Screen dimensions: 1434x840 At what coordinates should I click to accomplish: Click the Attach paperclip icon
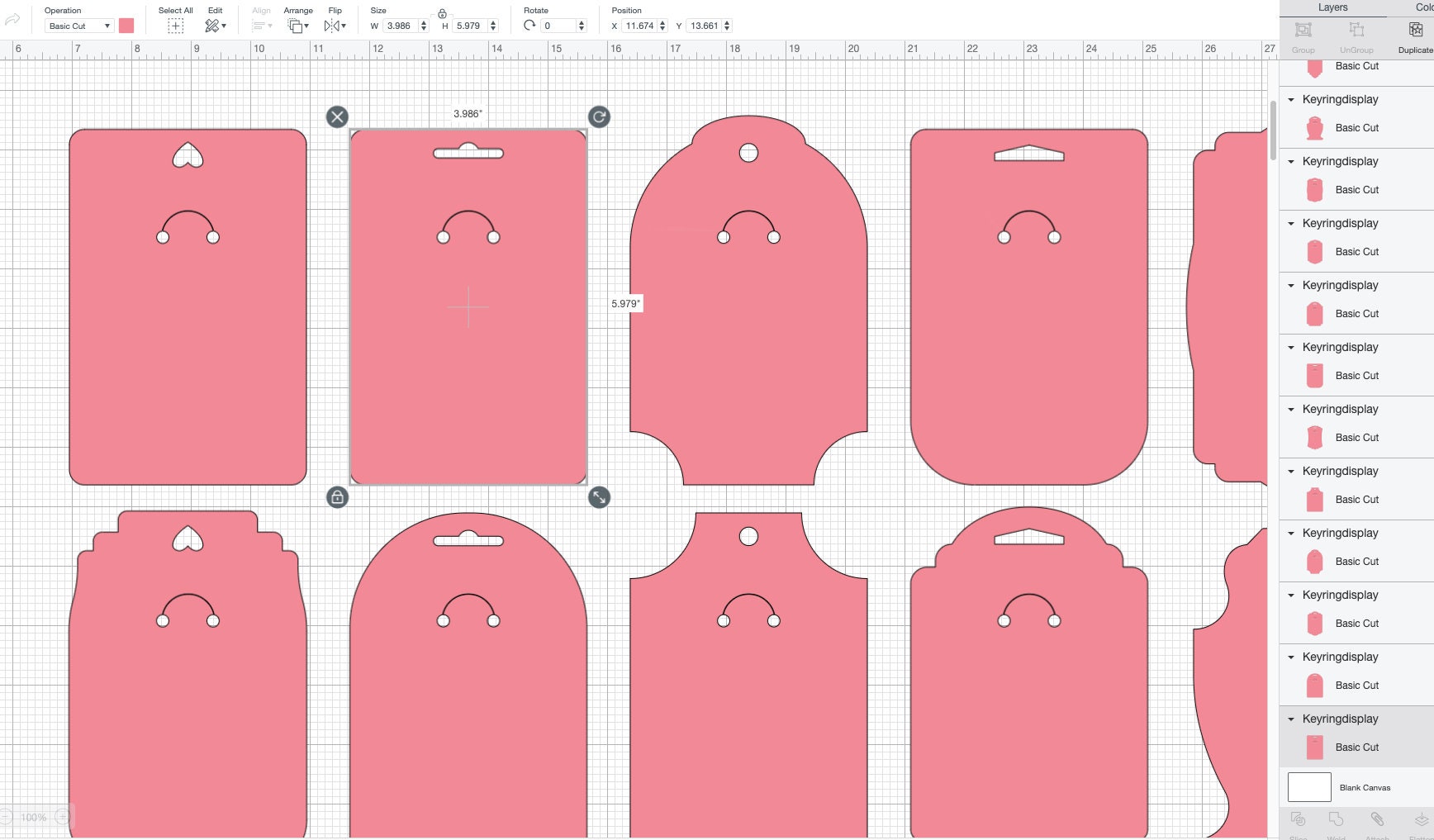1378,820
